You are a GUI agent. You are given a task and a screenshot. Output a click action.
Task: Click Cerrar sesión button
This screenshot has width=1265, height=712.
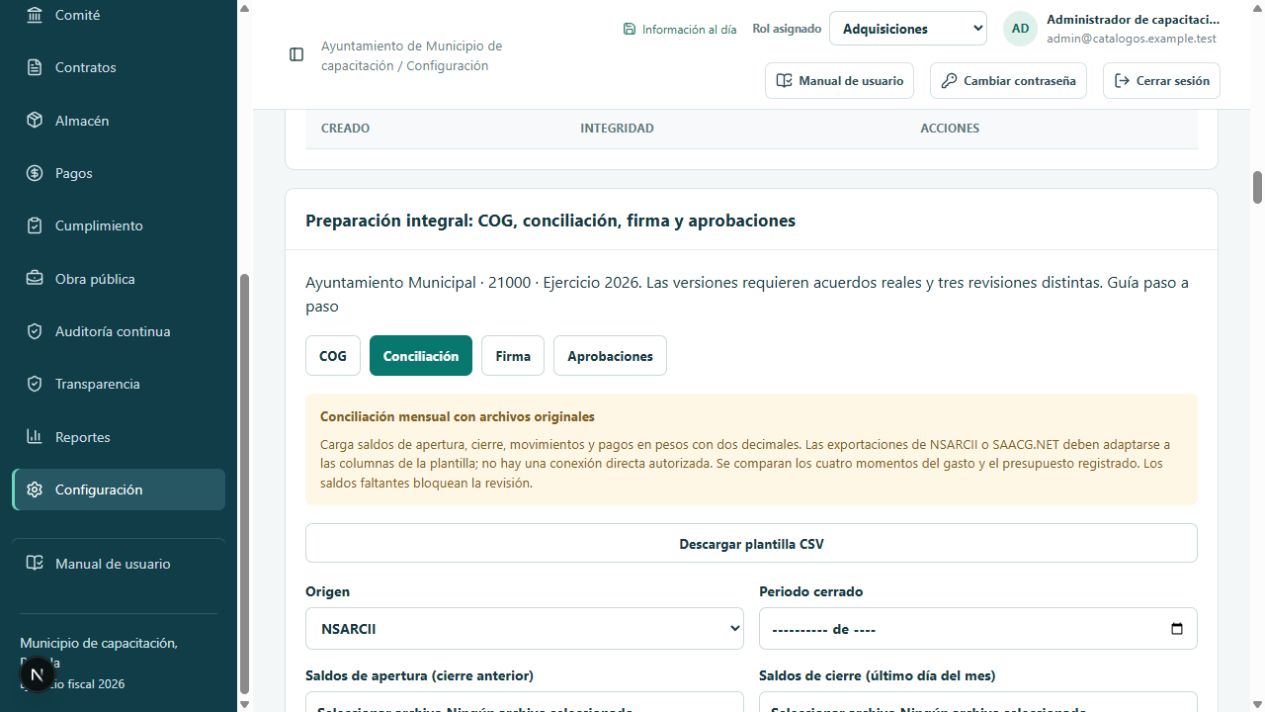(1162, 81)
